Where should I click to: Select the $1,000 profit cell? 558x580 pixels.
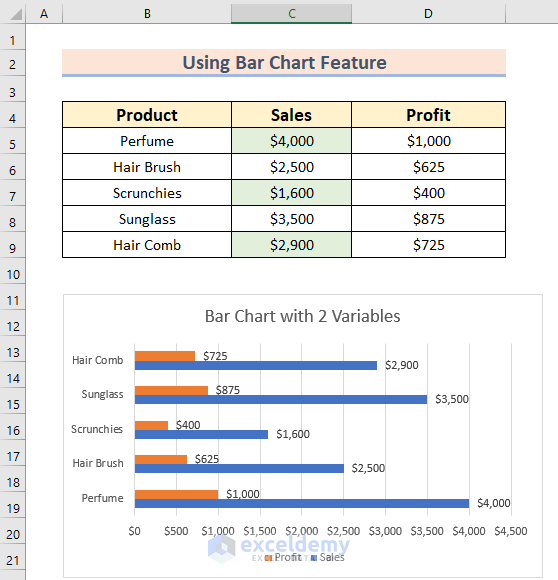[x=428, y=141]
